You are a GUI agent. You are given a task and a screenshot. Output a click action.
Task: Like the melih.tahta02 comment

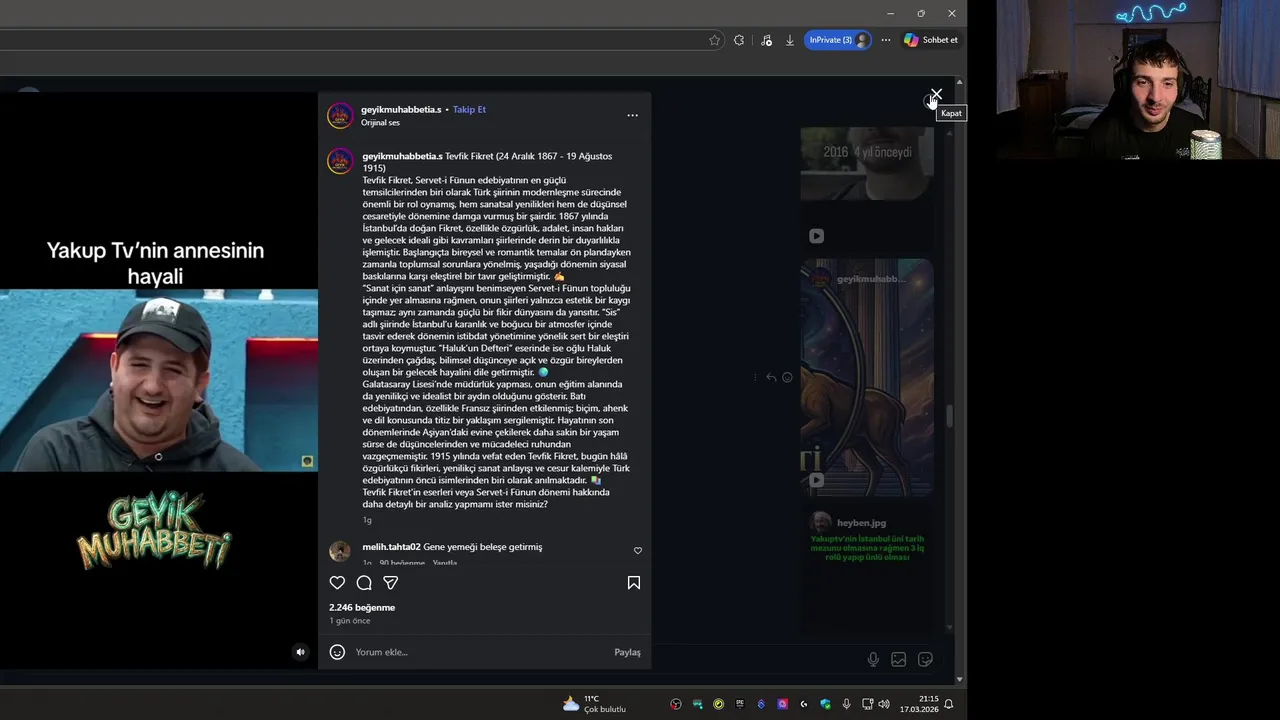tap(638, 551)
